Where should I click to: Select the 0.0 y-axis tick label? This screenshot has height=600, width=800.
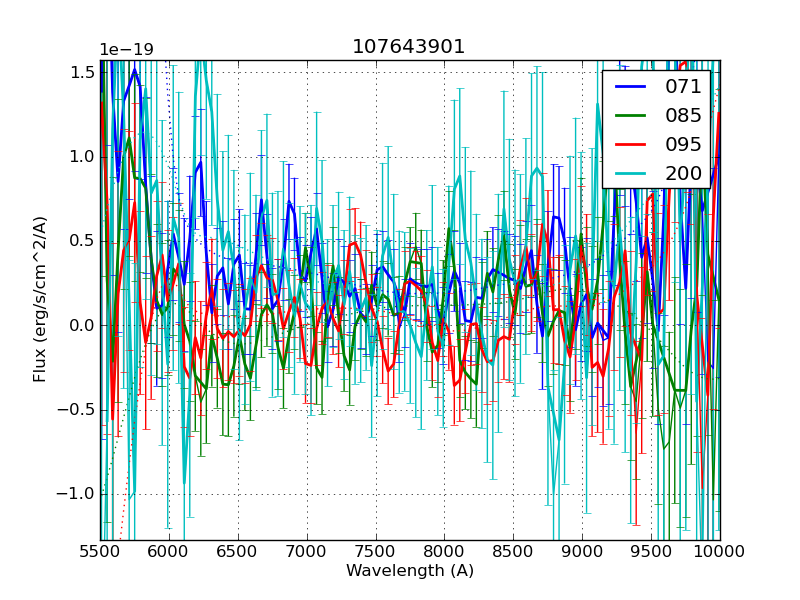(82, 325)
